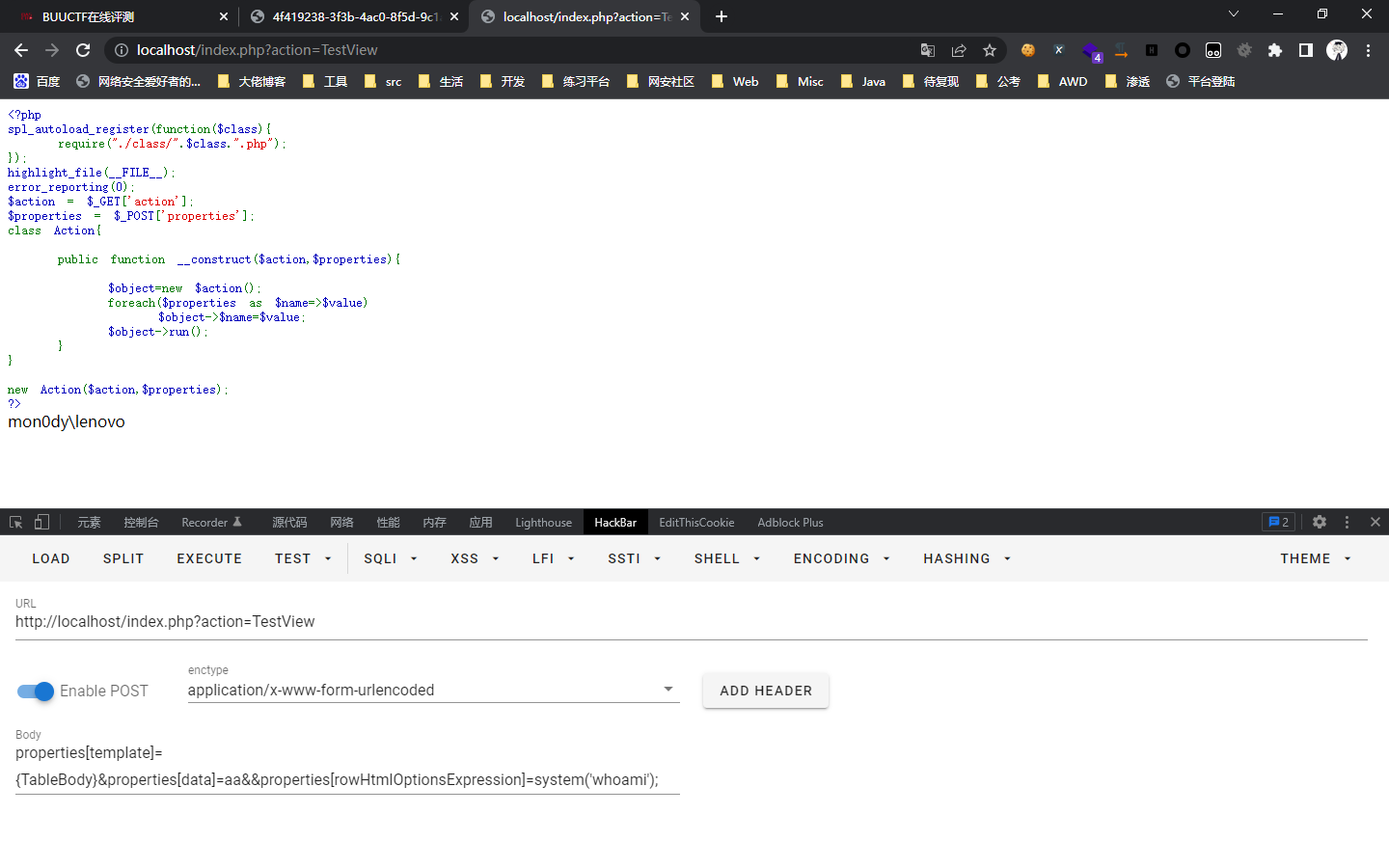
Task: Open the tab search chevron
Action: click(1234, 14)
